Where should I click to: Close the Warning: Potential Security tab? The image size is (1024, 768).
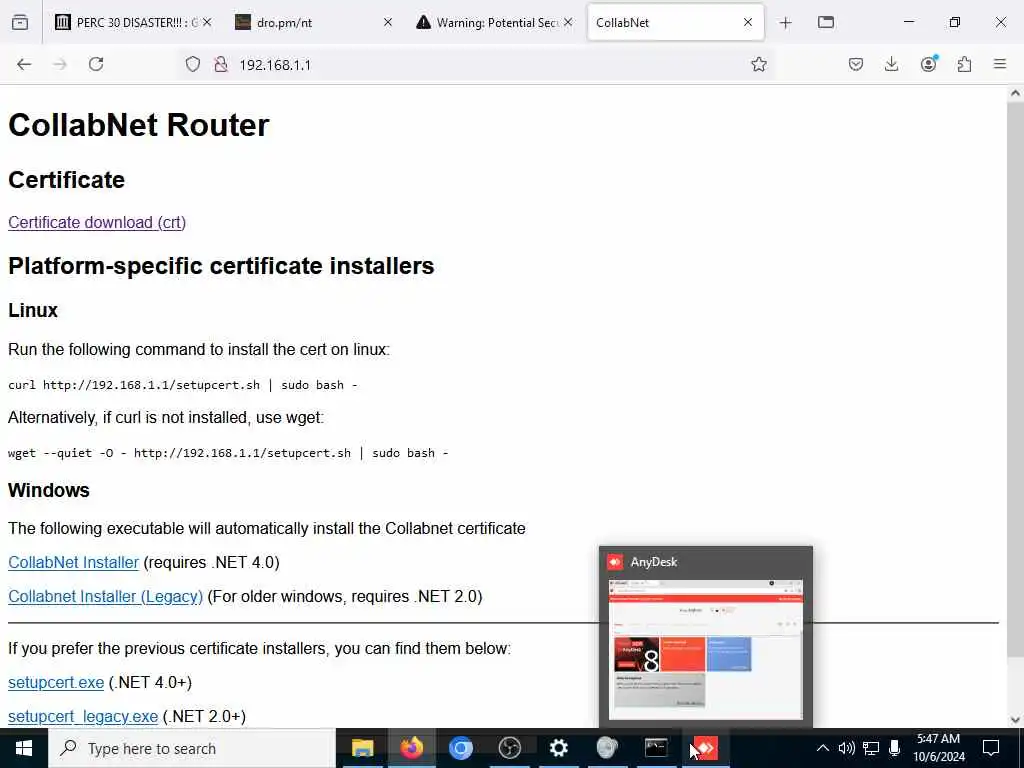coord(568,22)
